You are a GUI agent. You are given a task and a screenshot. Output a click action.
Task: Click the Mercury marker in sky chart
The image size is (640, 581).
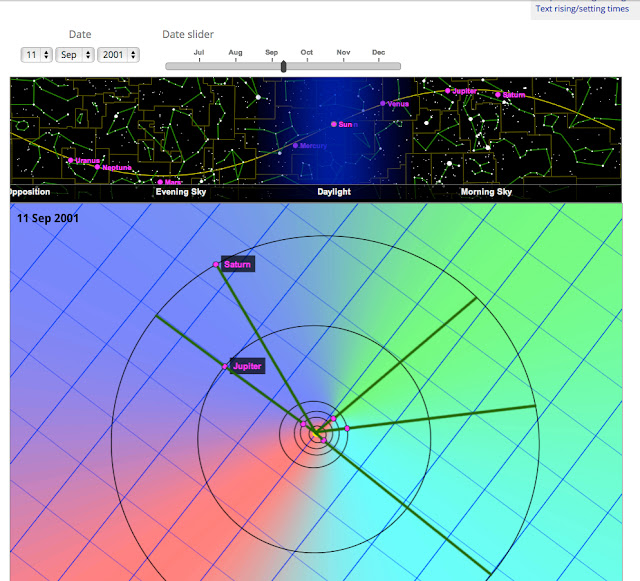pos(296,146)
